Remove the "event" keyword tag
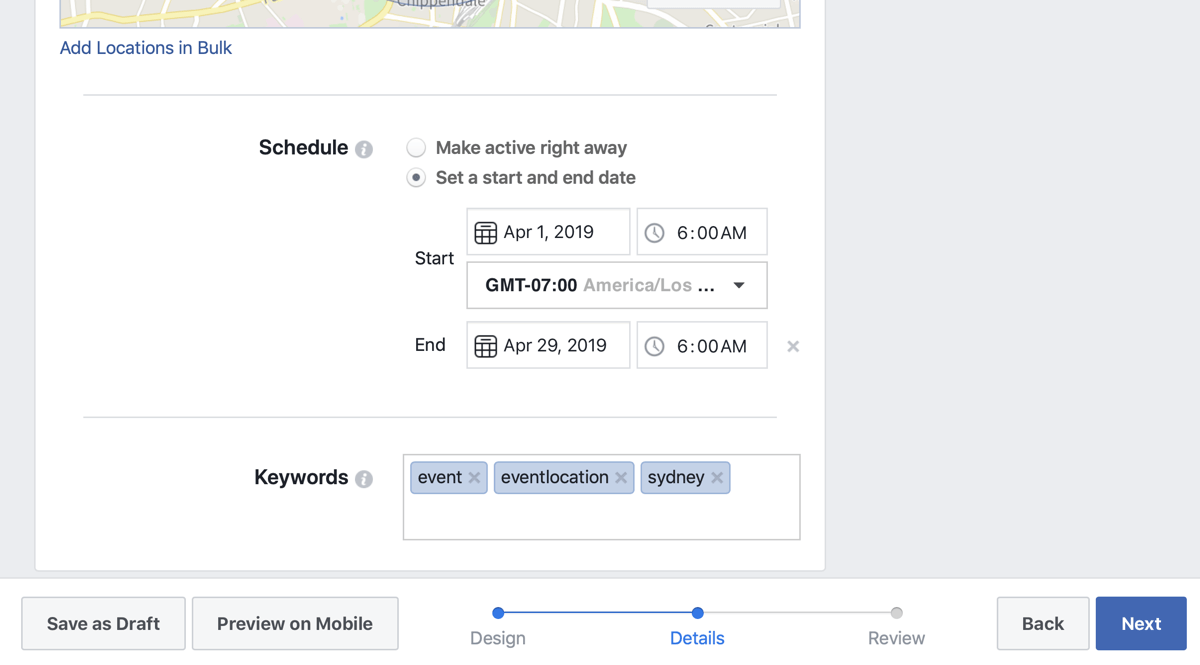Screen dimensions: 1200x665 pos(473,477)
